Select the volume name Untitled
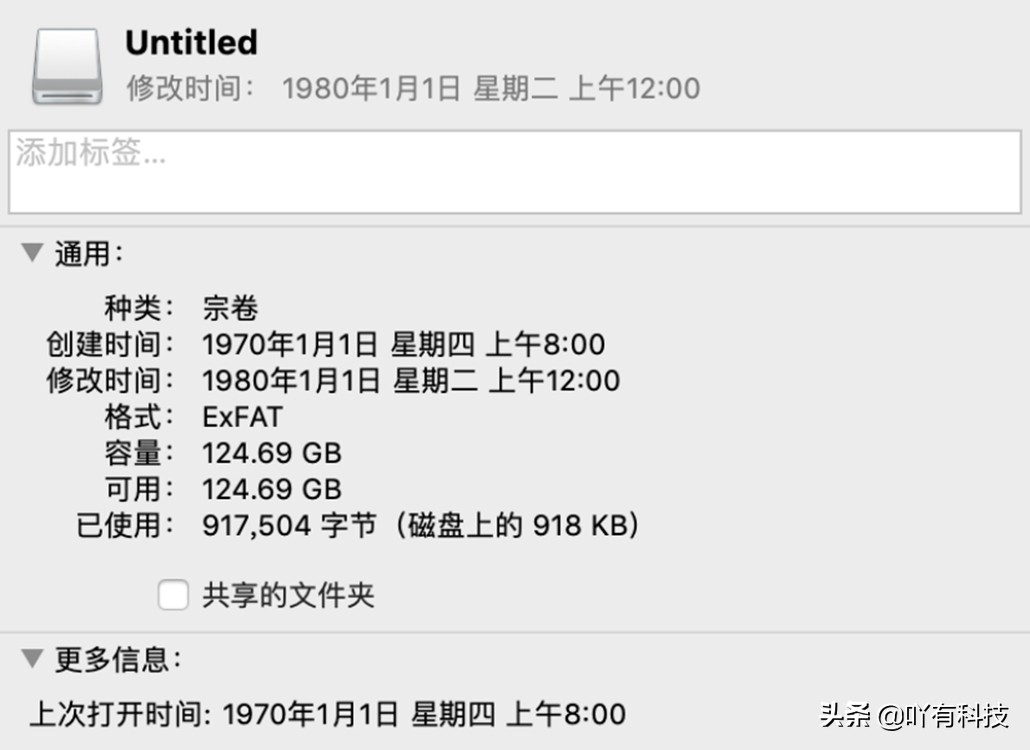Image resolution: width=1030 pixels, height=750 pixels. pos(191,42)
